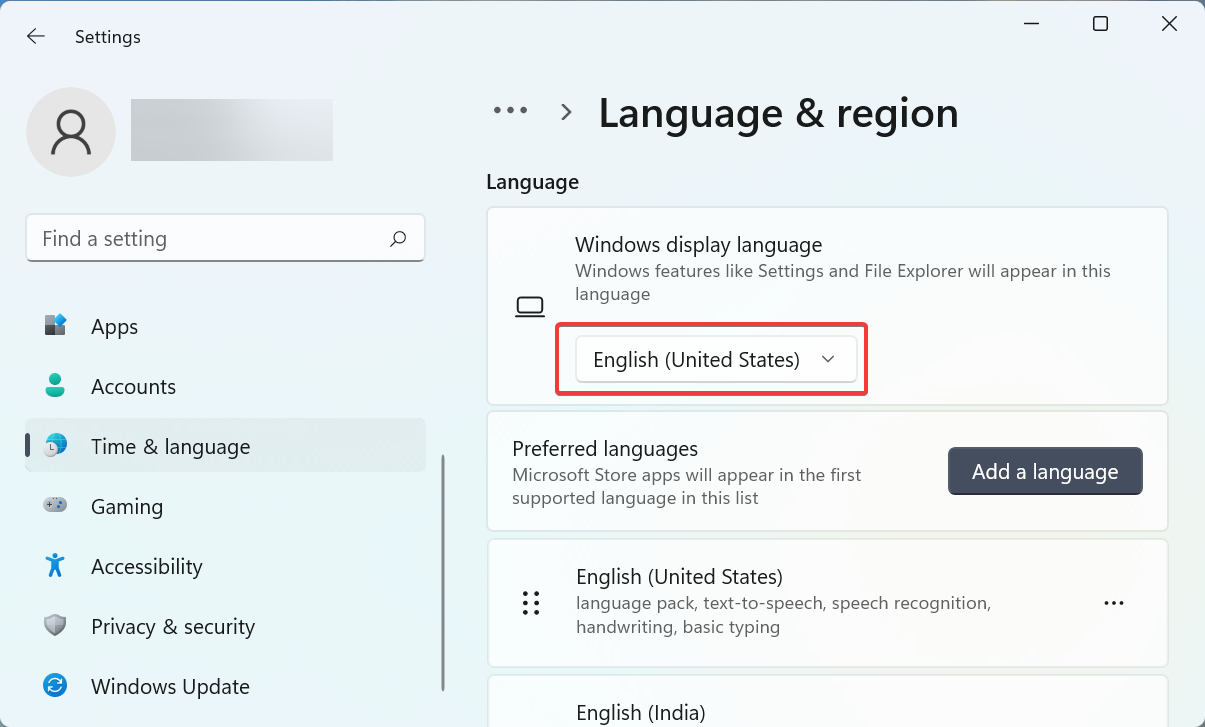Click the Time & language clock icon

(x=55, y=446)
